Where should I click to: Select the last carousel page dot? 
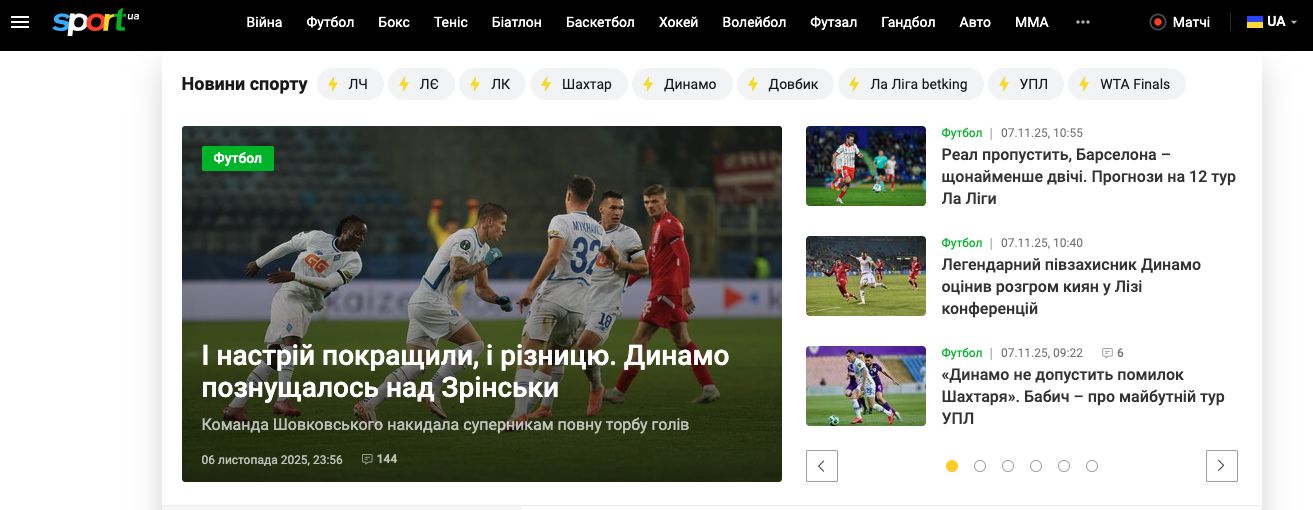click(1092, 466)
